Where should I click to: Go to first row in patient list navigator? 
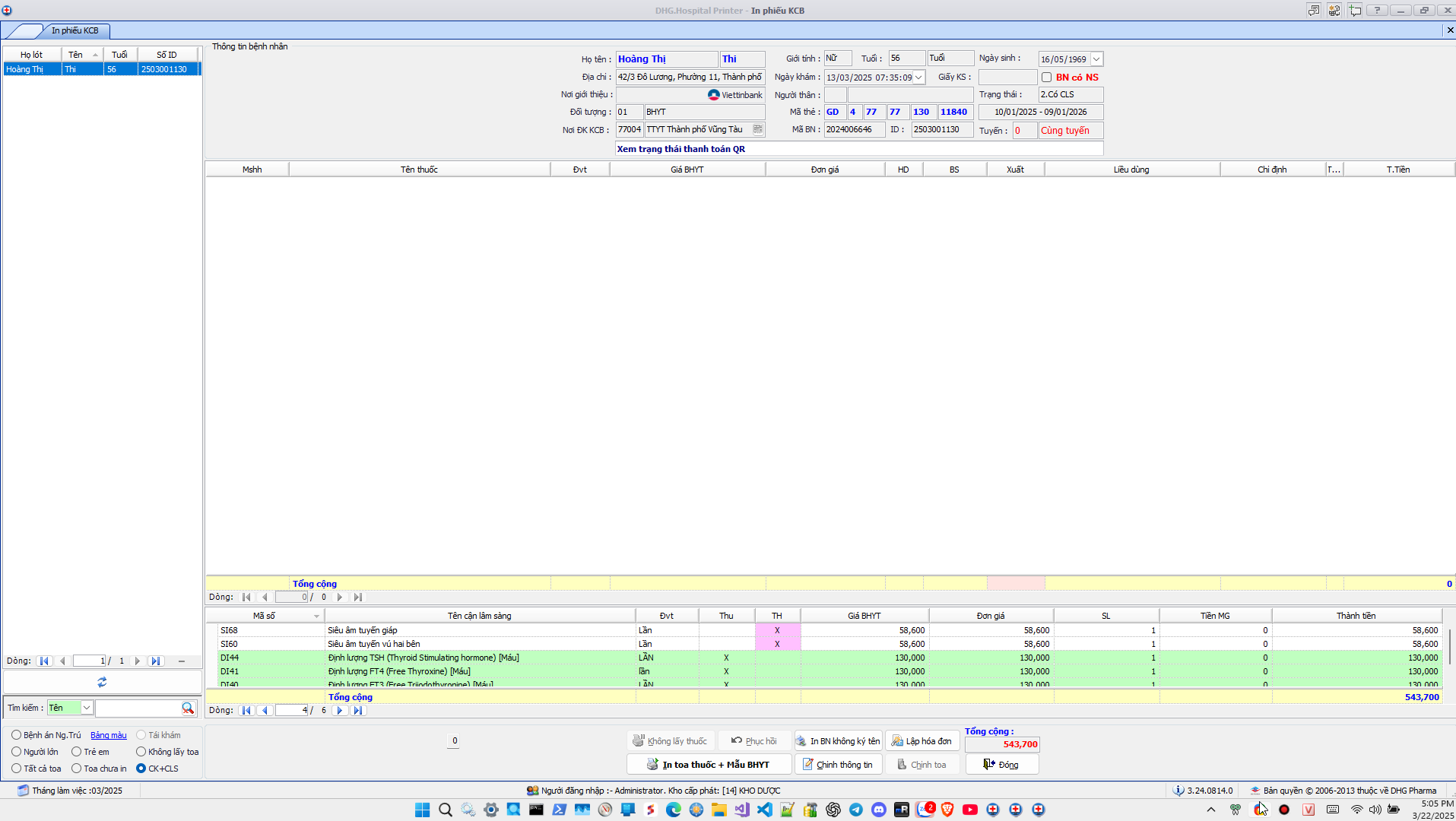click(44, 661)
